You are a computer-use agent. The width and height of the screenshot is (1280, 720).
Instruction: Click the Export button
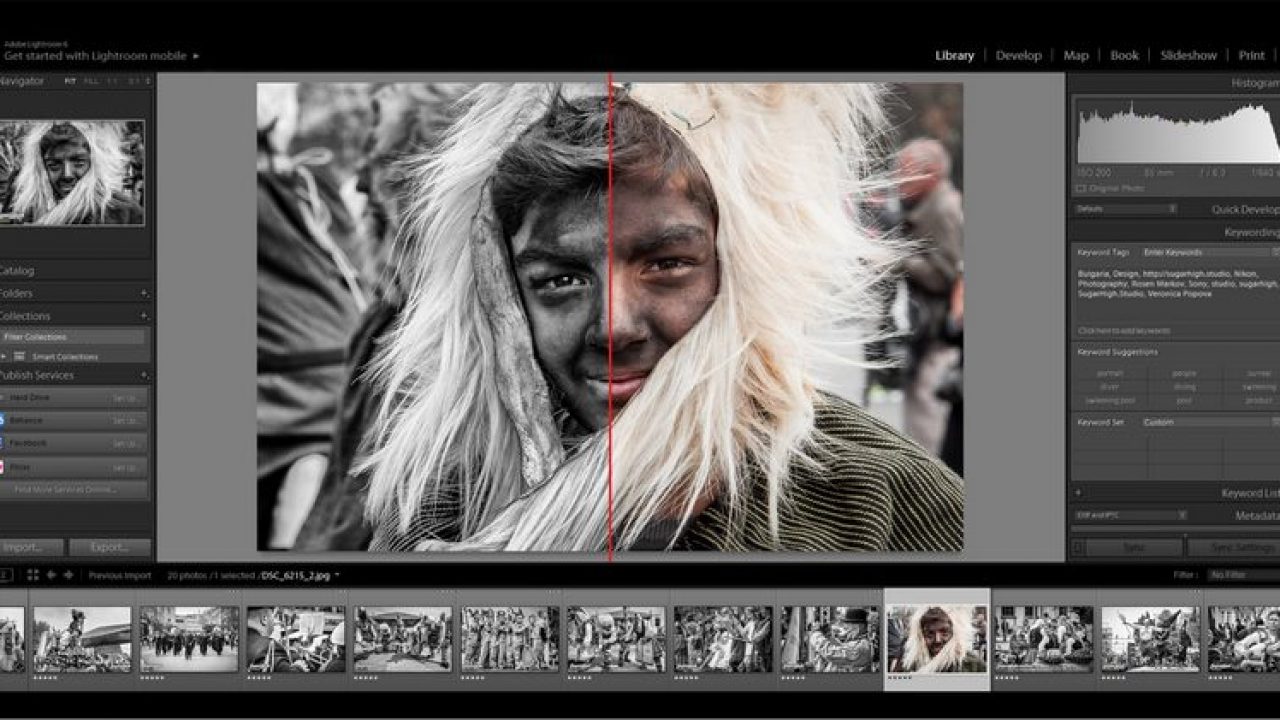point(109,547)
